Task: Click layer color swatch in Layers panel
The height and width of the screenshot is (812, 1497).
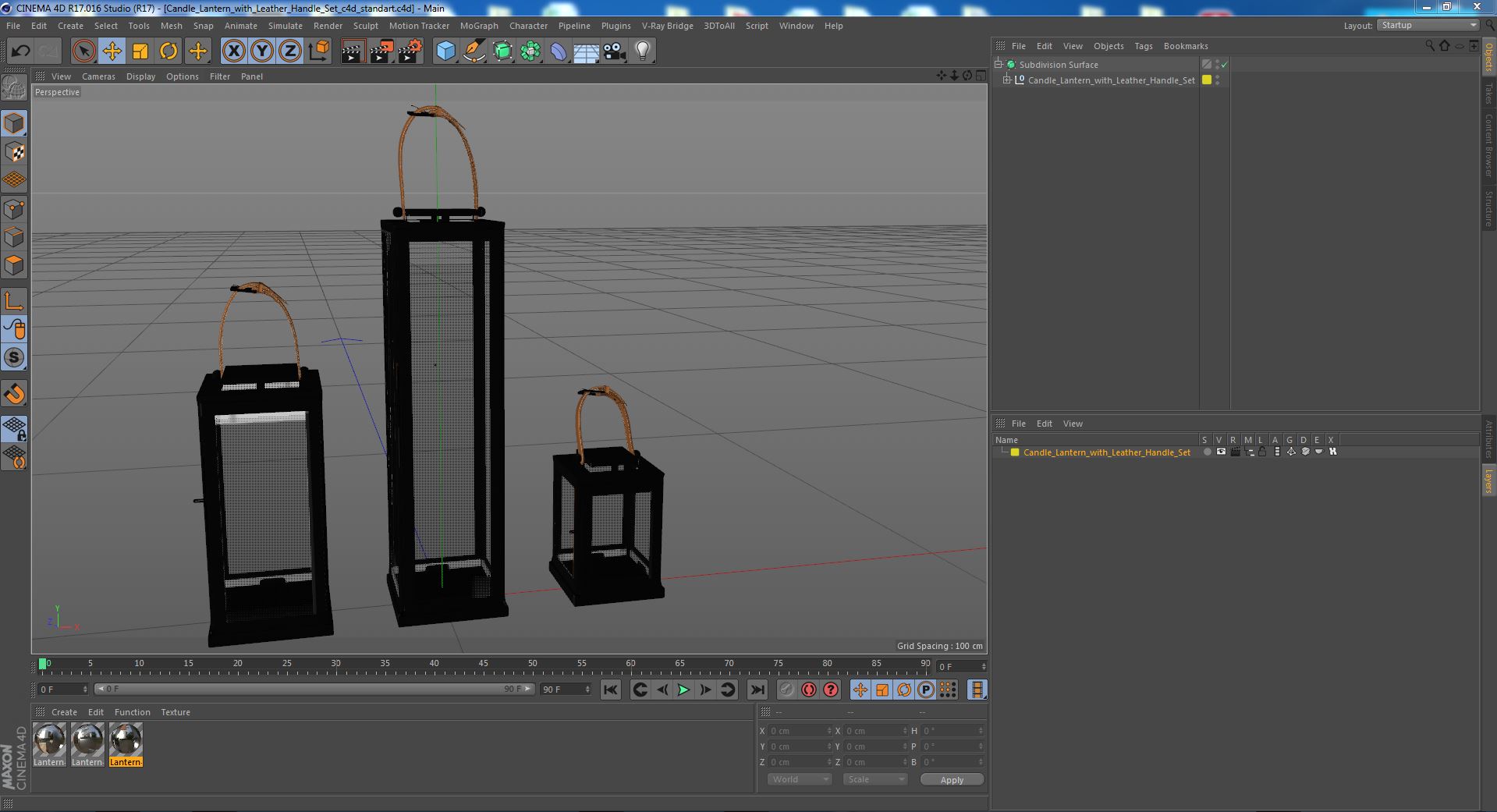Action: (1015, 452)
